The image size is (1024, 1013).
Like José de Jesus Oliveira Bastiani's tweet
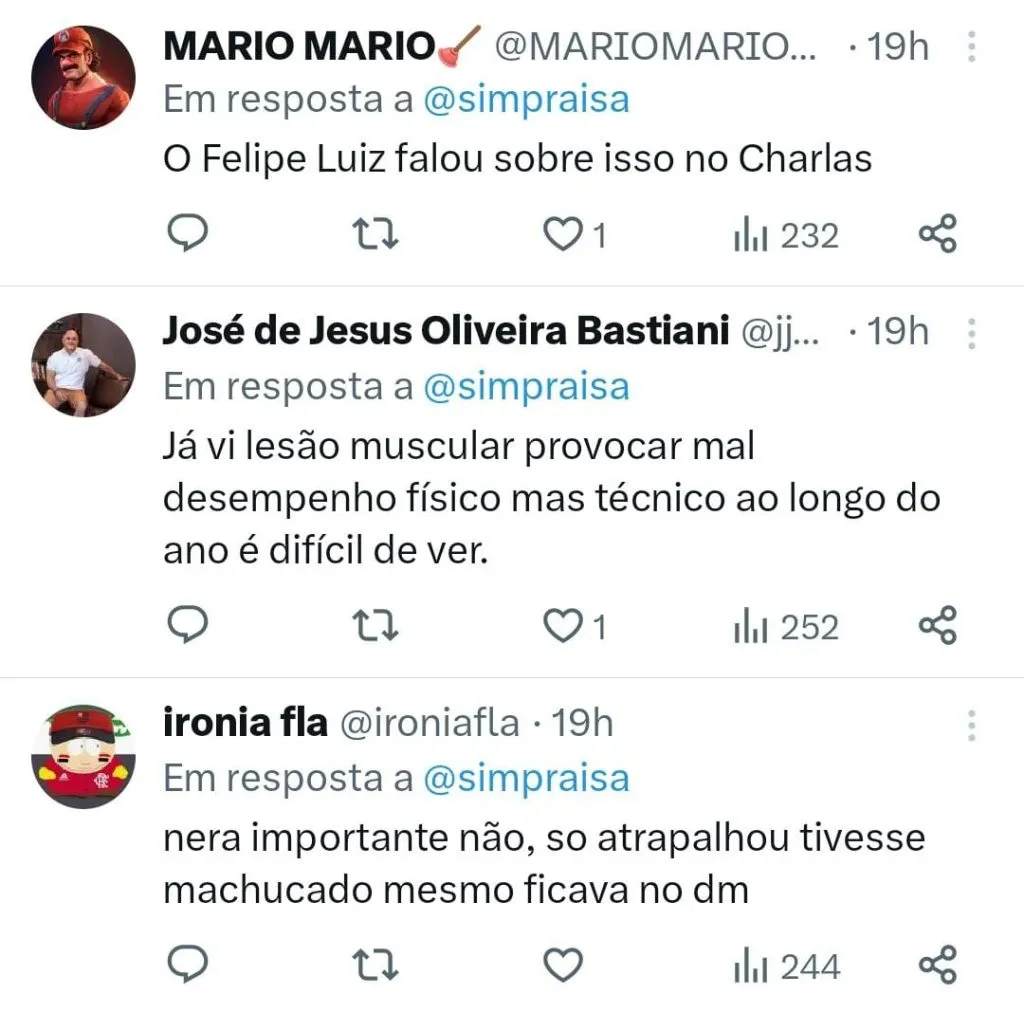click(x=563, y=626)
